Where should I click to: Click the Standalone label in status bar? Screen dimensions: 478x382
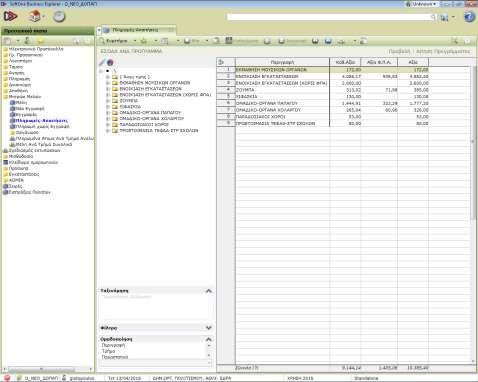(x=366, y=378)
